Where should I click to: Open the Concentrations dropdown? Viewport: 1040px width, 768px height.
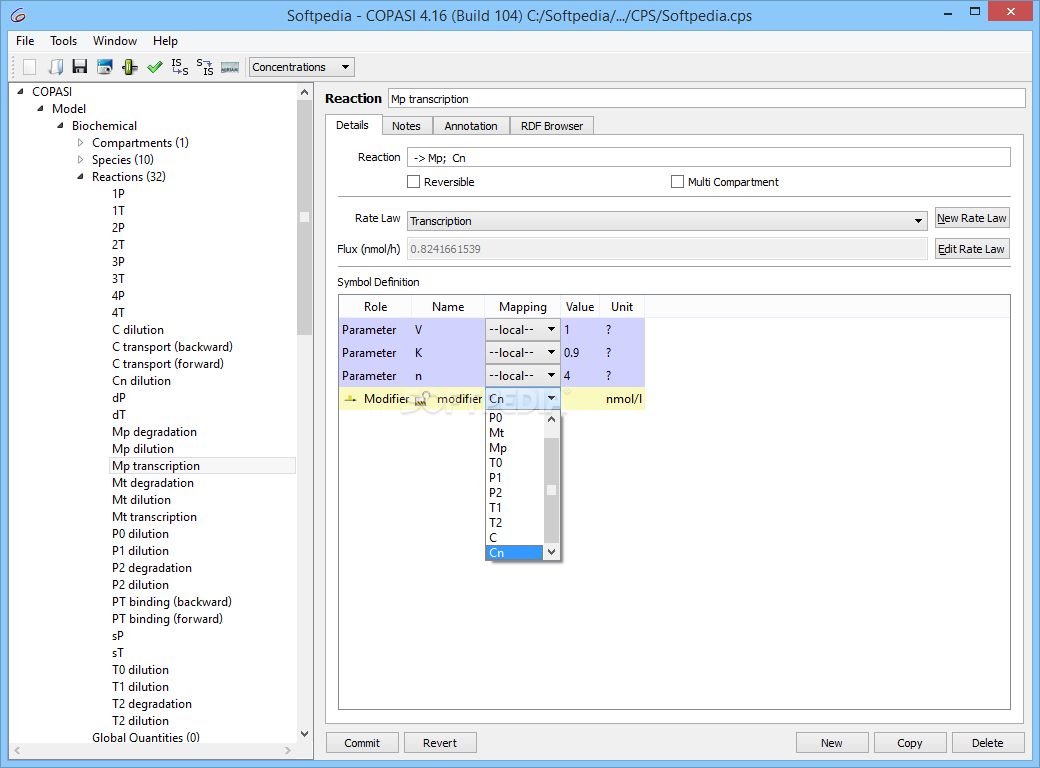point(302,67)
